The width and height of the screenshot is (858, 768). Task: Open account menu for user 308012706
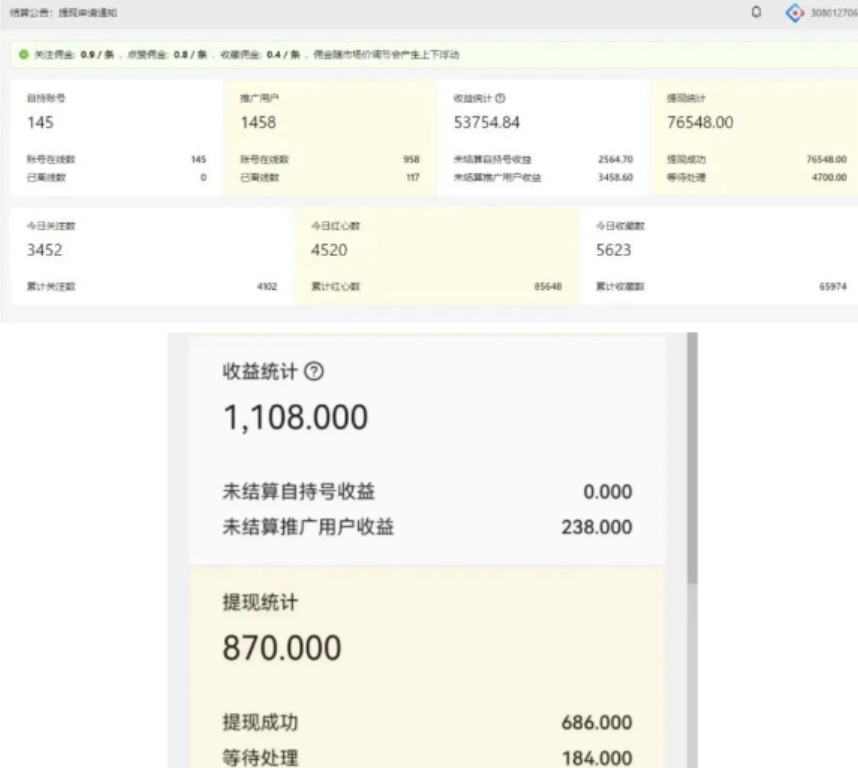pos(834,12)
